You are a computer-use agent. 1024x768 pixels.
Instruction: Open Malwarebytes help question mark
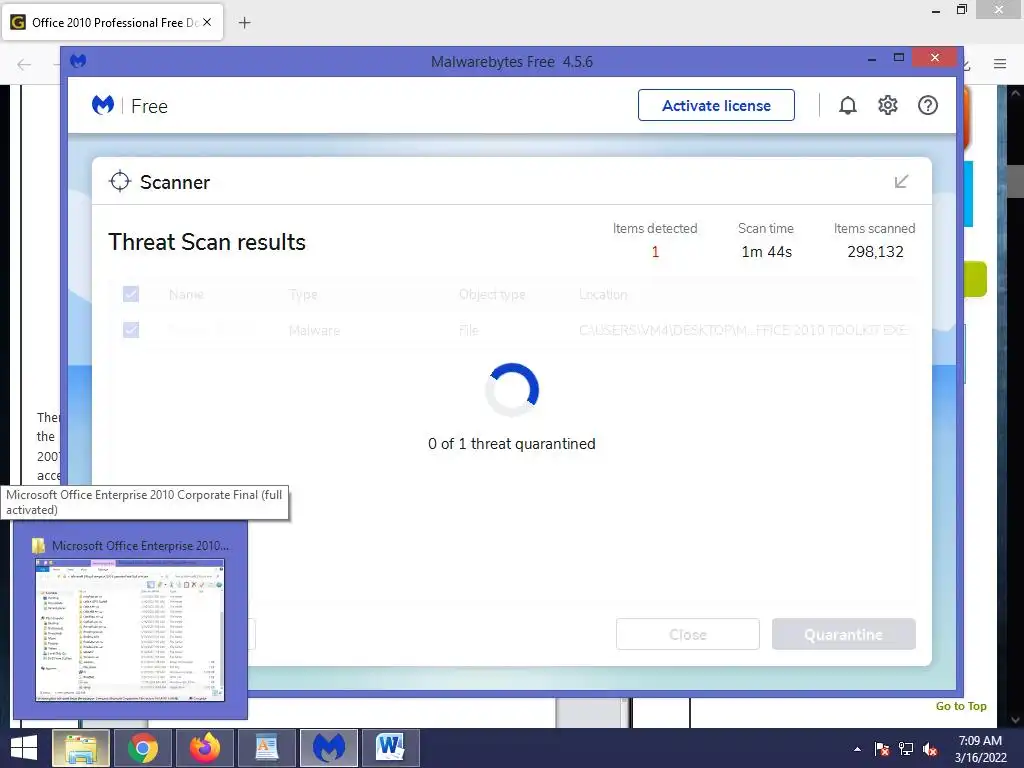(927, 105)
